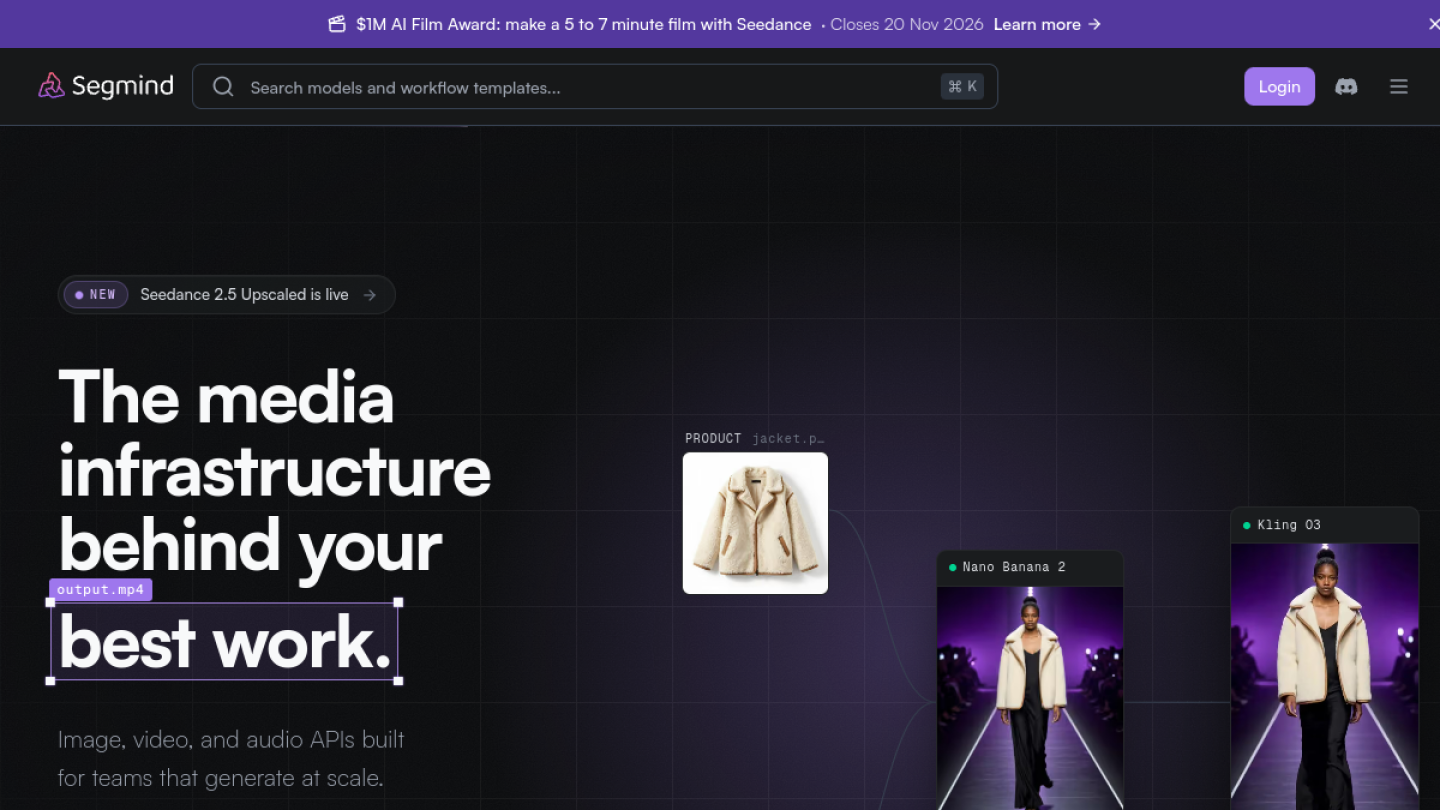
Task: Click the jacket.p… filename text
Action: (x=788, y=438)
